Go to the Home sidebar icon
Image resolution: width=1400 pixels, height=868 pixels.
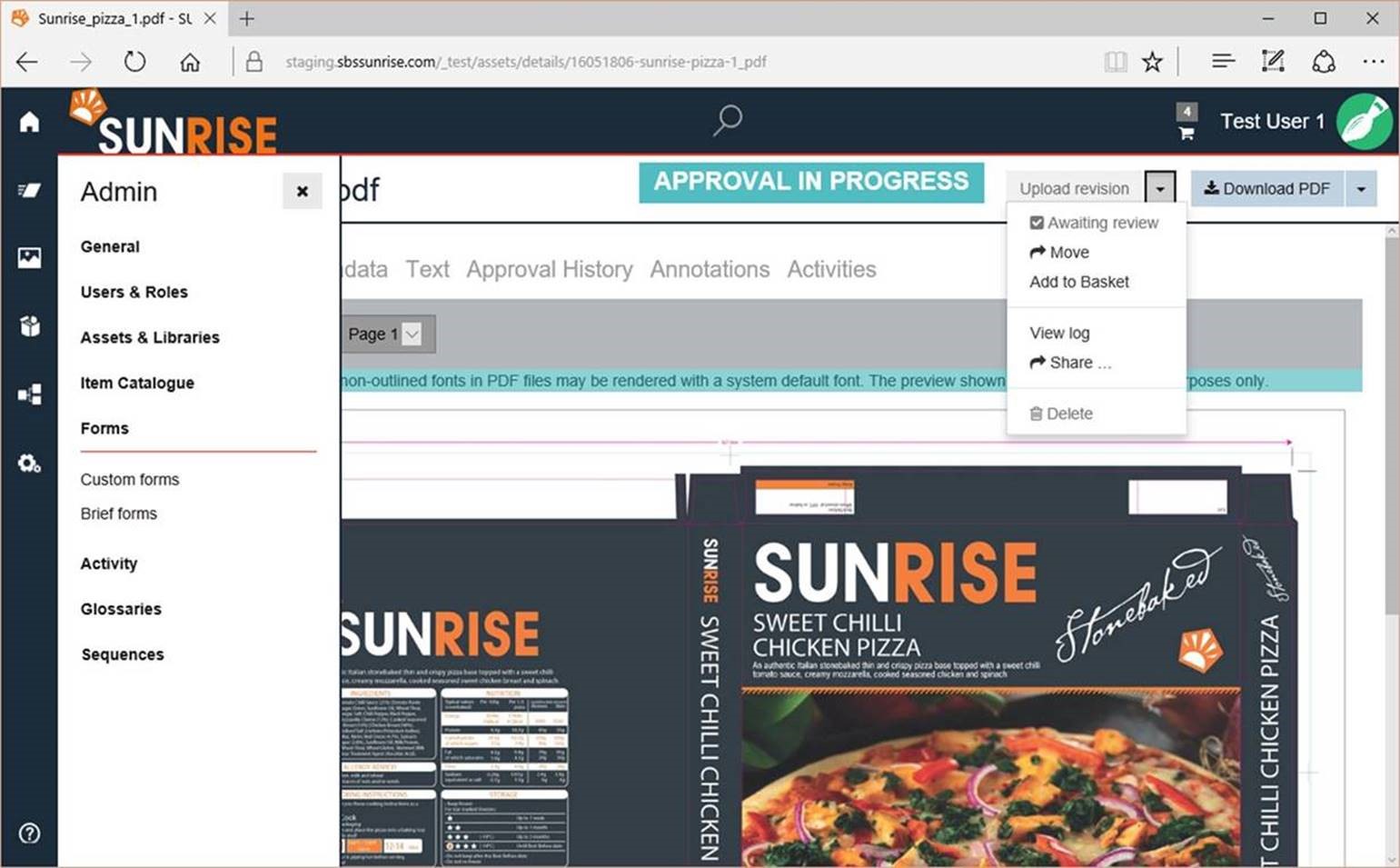pyautogui.click(x=29, y=122)
